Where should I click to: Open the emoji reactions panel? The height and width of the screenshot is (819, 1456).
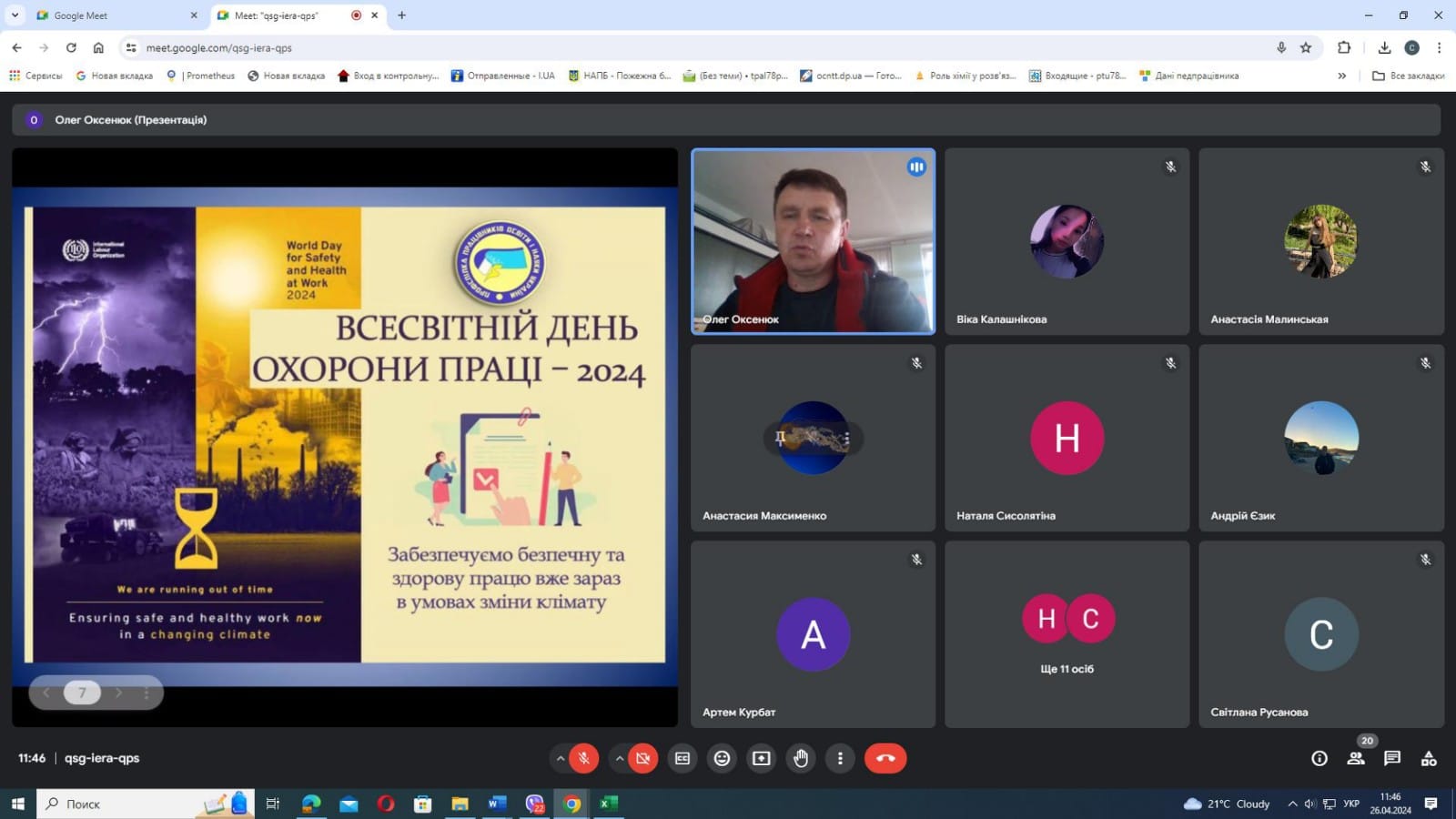[722, 758]
